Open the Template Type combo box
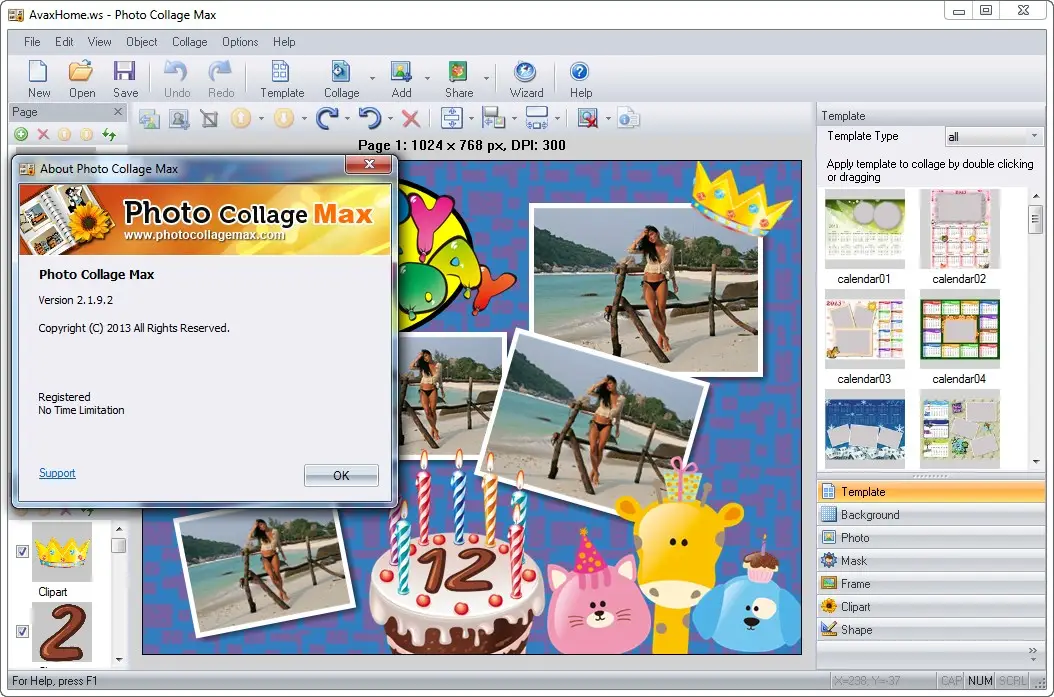 click(994, 136)
